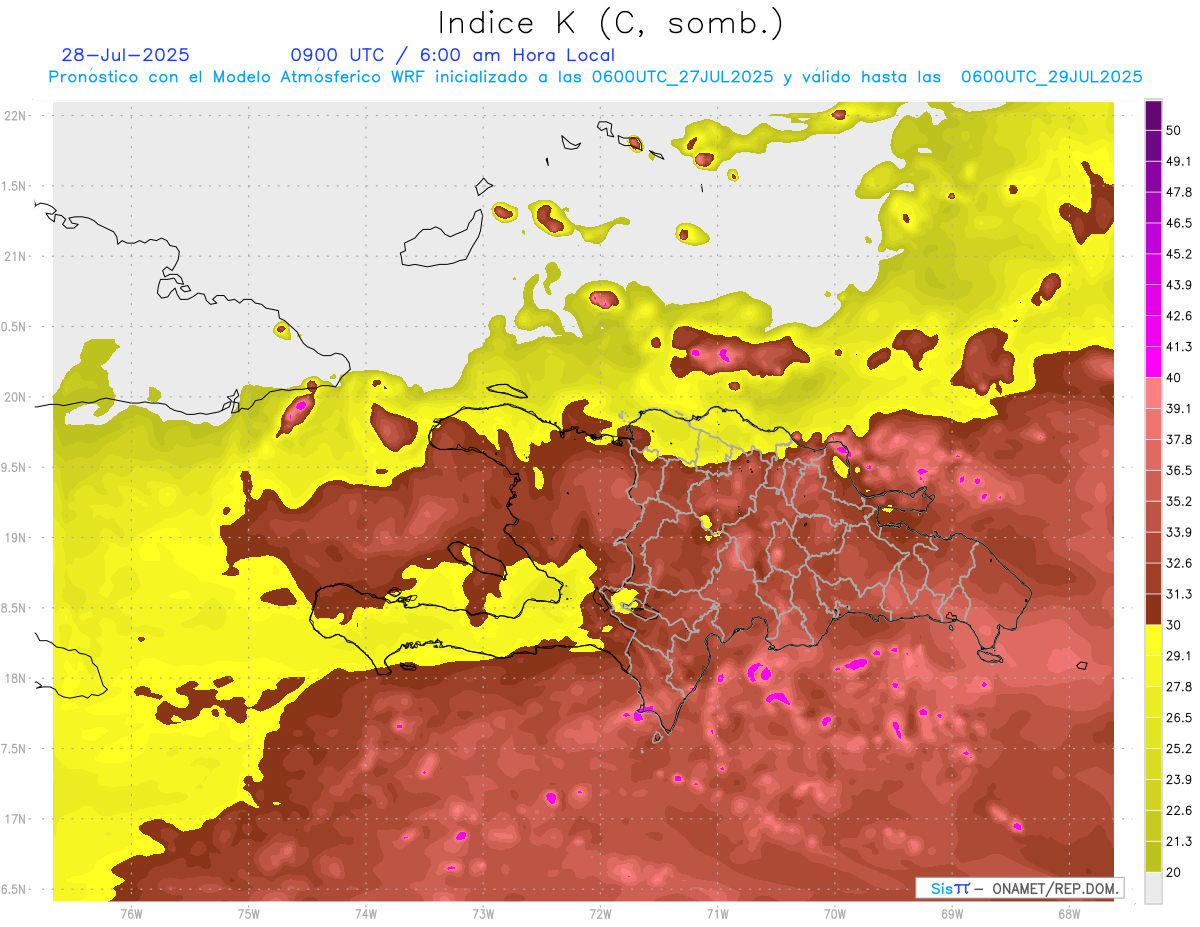Click the "35.2" color scale value
The width and height of the screenshot is (1200, 927).
click(1178, 501)
